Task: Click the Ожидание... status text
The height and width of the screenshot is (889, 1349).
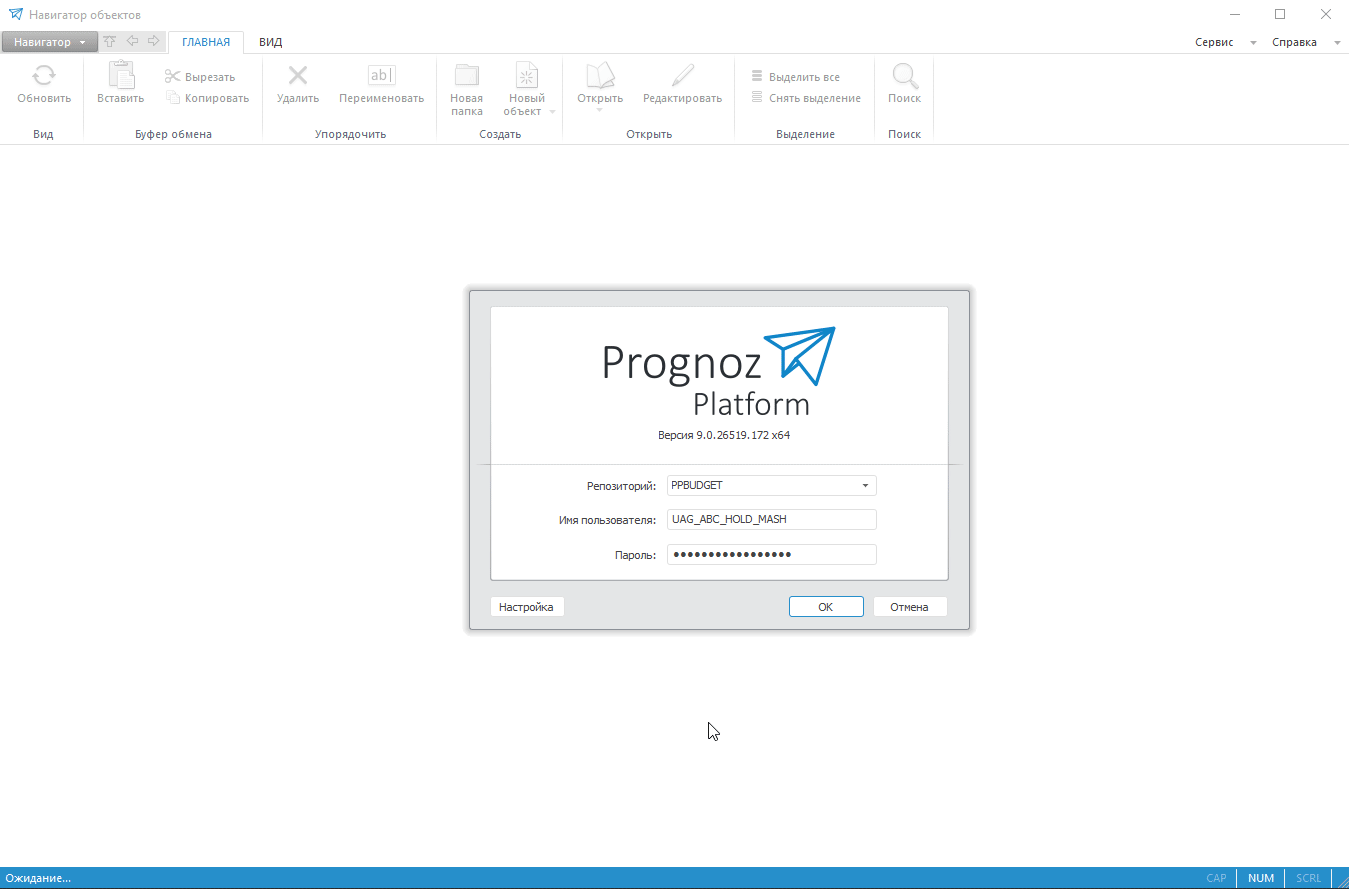Action: (38, 878)
